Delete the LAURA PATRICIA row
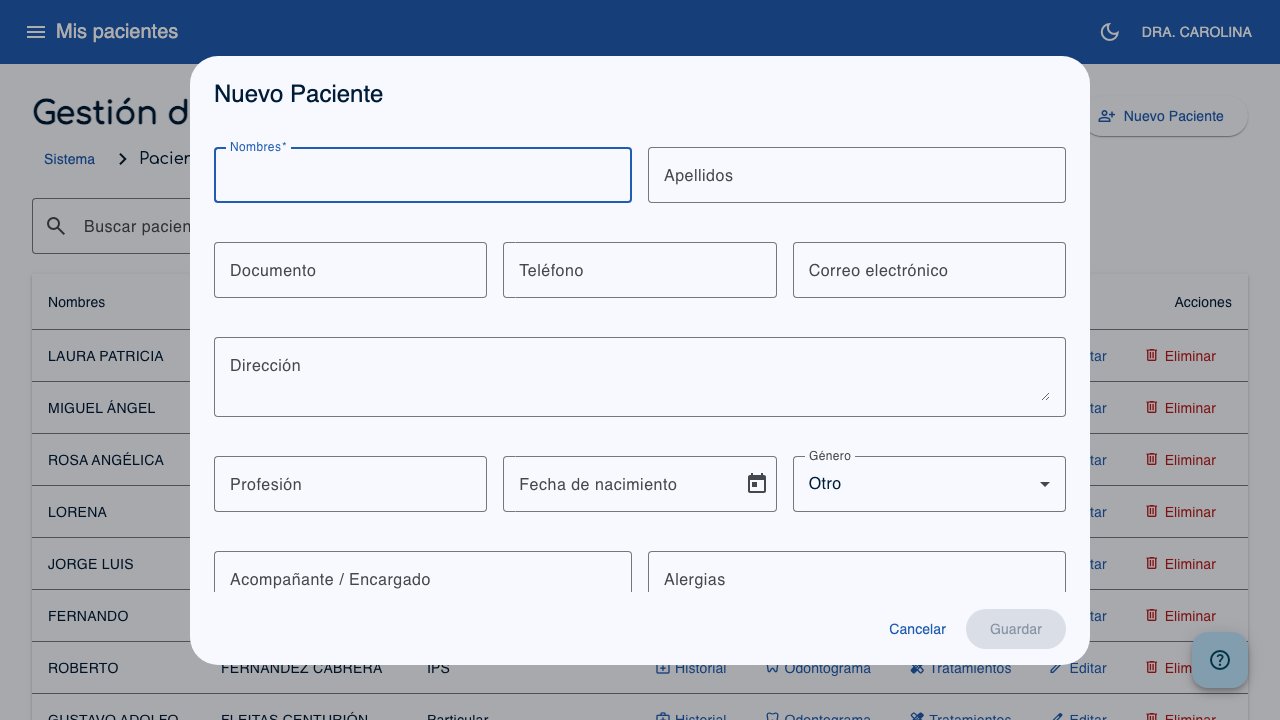The height and width of the screenshot is (720, 1280). (1180, 356)
